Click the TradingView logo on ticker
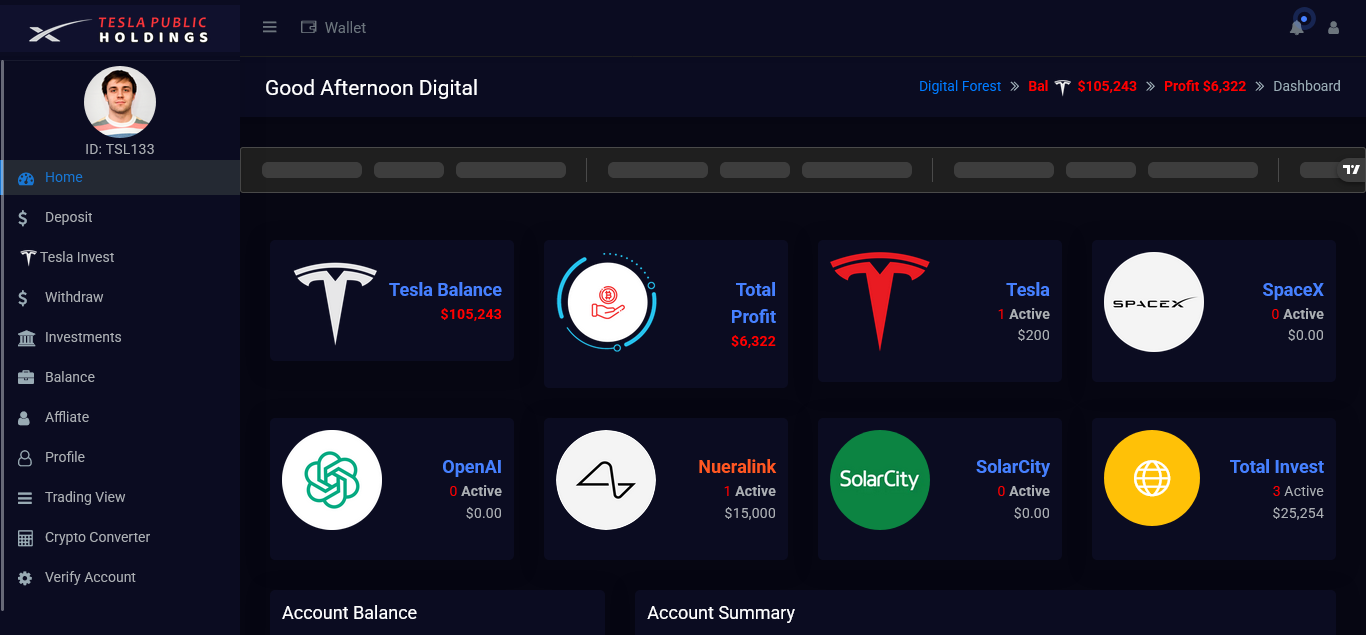Screen dimensions: 1366x635 pos(1351,170)
